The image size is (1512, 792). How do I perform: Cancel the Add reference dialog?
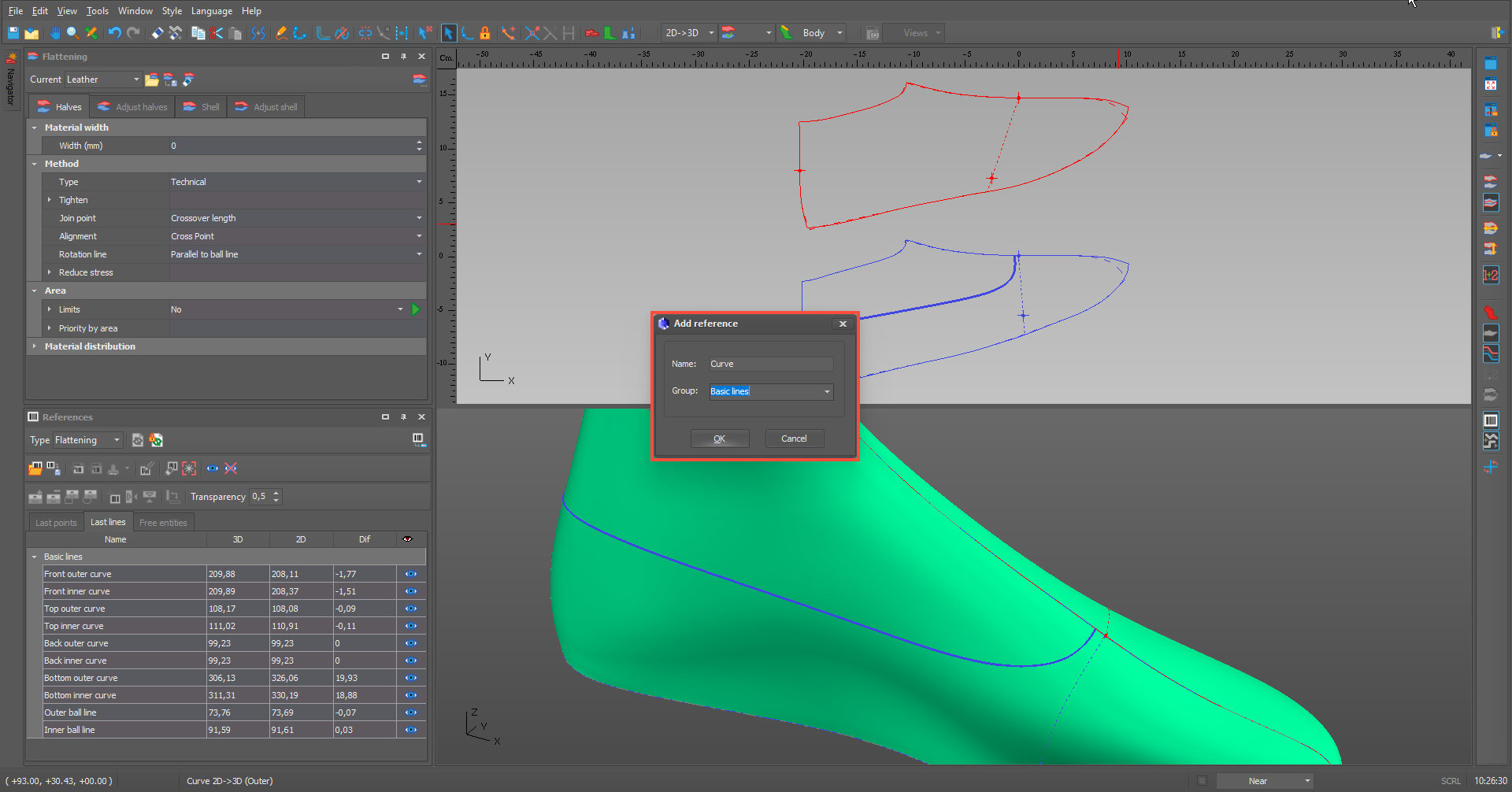(x=794, y=439)
